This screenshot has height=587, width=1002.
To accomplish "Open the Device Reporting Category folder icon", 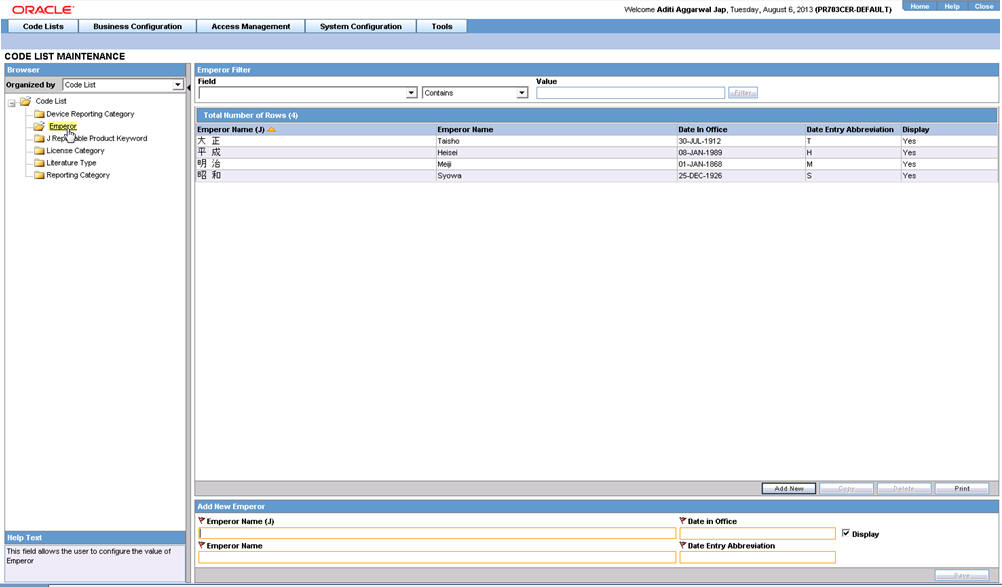I will point(39,114).
